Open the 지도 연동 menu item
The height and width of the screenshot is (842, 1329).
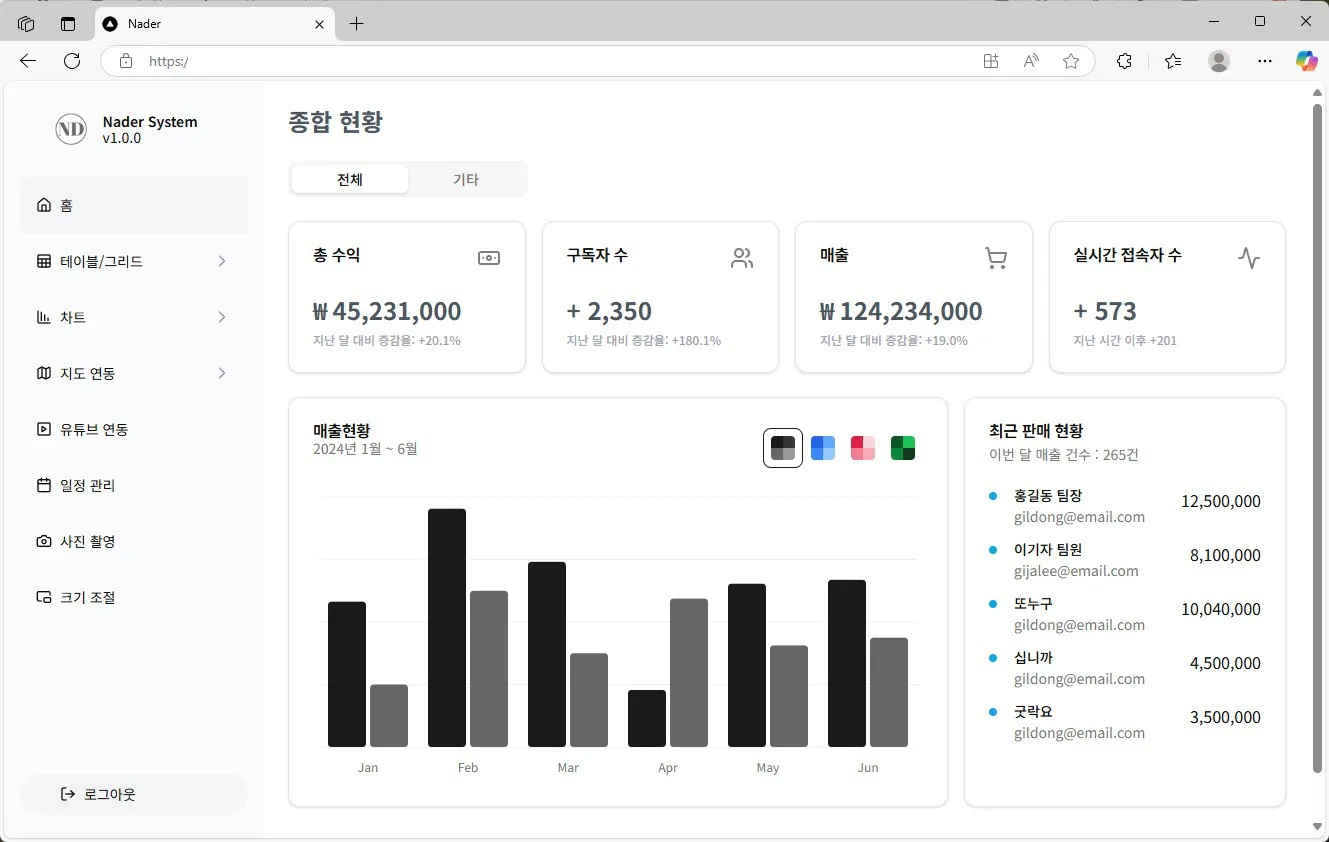click(134, 373)
